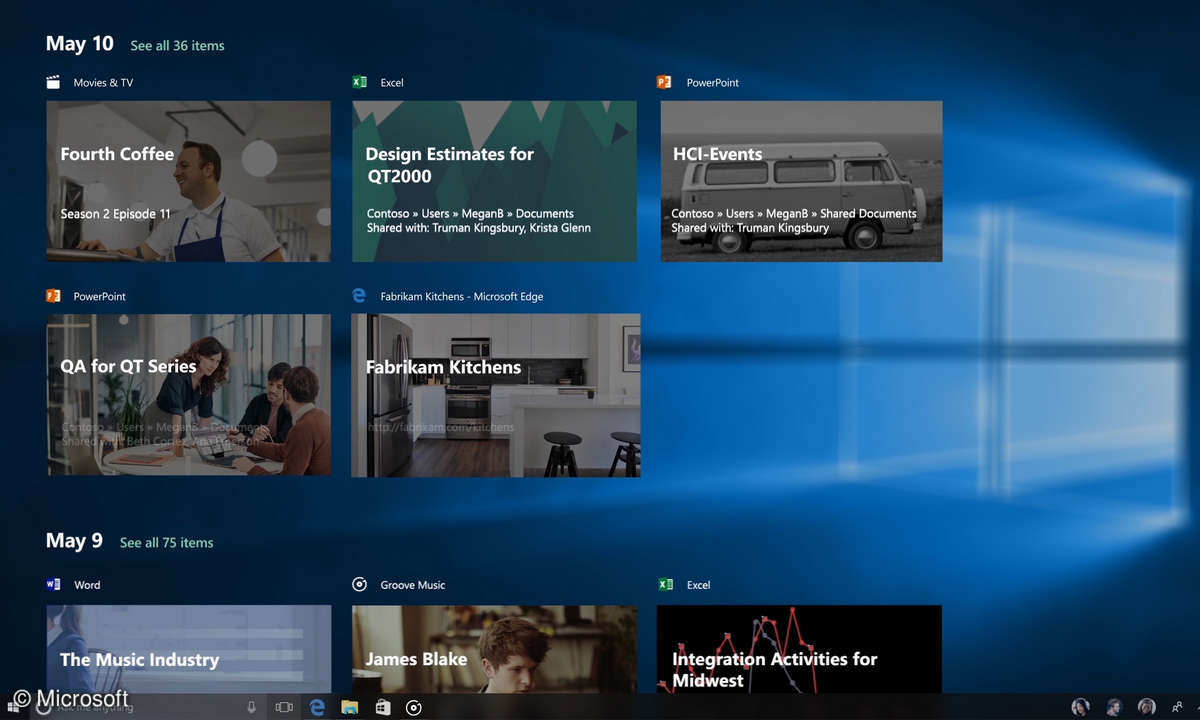Click PowerPoint icon above QA for QT Series
Viewport: 1200px width, 720px height.
53,296
